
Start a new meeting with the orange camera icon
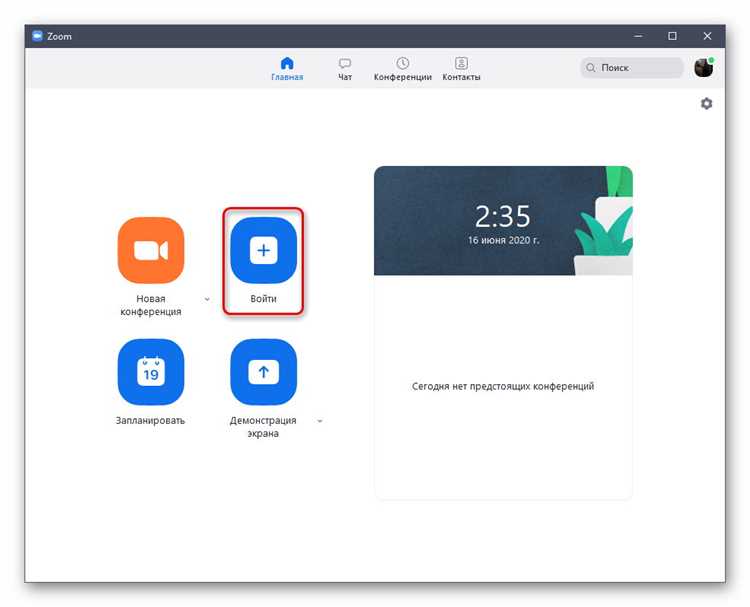point(151,250)
